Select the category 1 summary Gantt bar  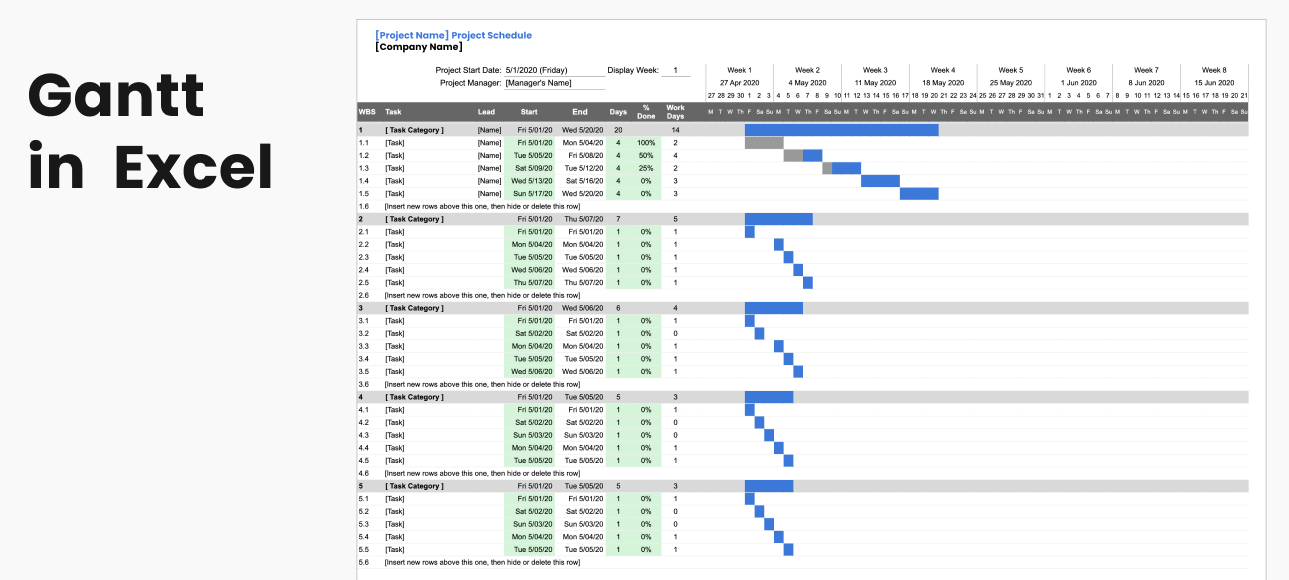(842, 130)
